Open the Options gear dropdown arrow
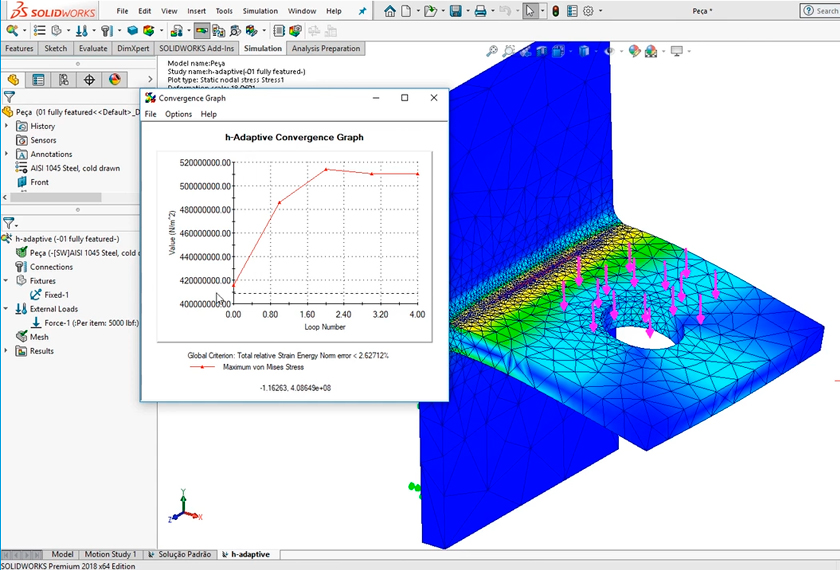 tap(602, 11)
